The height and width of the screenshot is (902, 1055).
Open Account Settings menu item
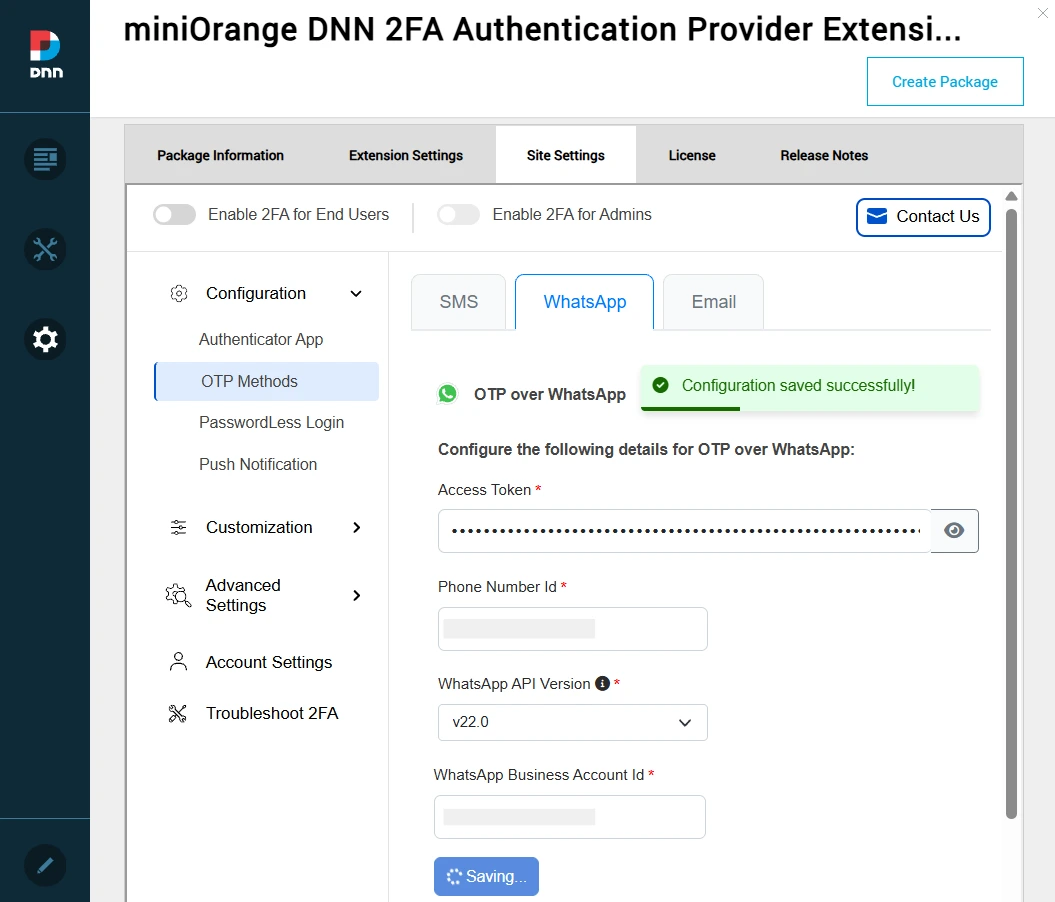tap(269, 663)
